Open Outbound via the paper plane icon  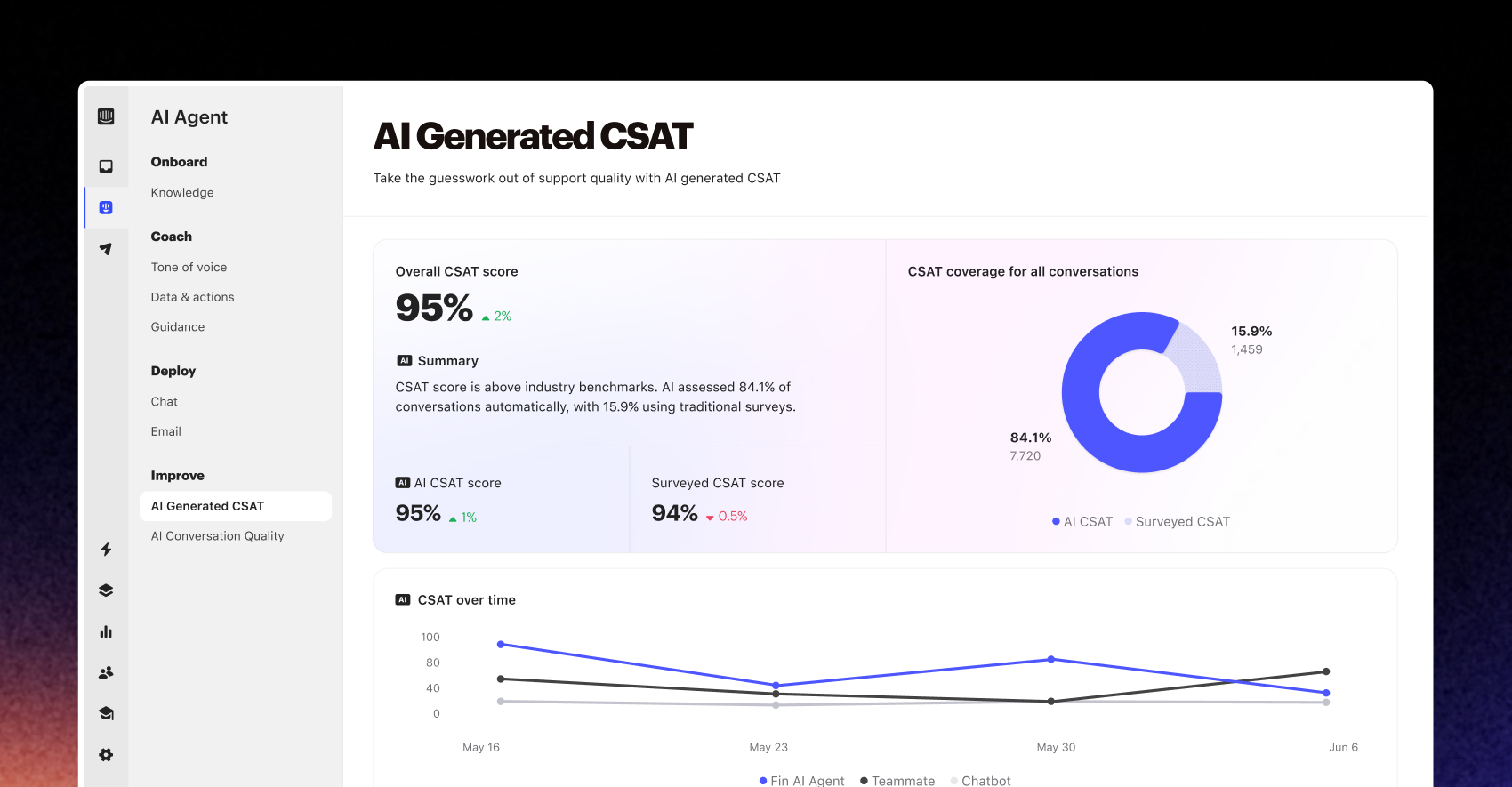[106, 249]
